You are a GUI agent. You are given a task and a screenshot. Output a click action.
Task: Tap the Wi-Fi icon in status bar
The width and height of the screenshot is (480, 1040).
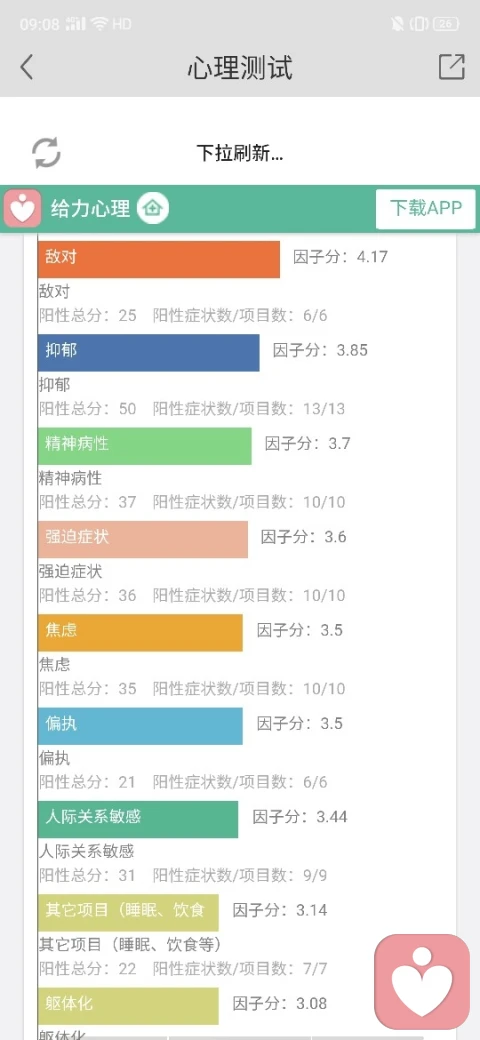click(x=99, y=24)
